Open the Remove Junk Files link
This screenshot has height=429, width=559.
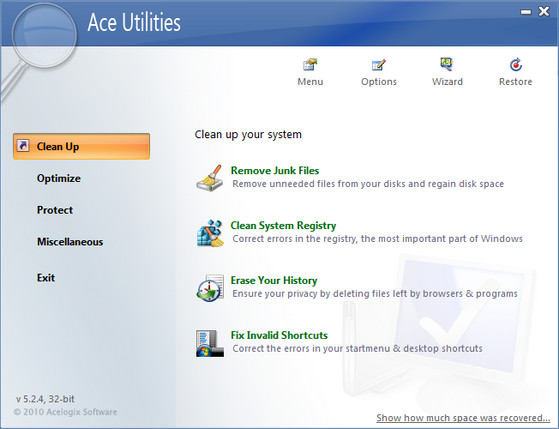[x=275, y=170]
